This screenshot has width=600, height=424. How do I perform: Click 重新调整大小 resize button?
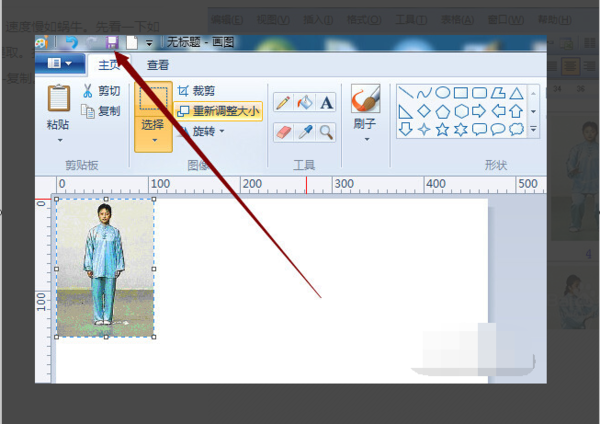[x=218, y=111]
